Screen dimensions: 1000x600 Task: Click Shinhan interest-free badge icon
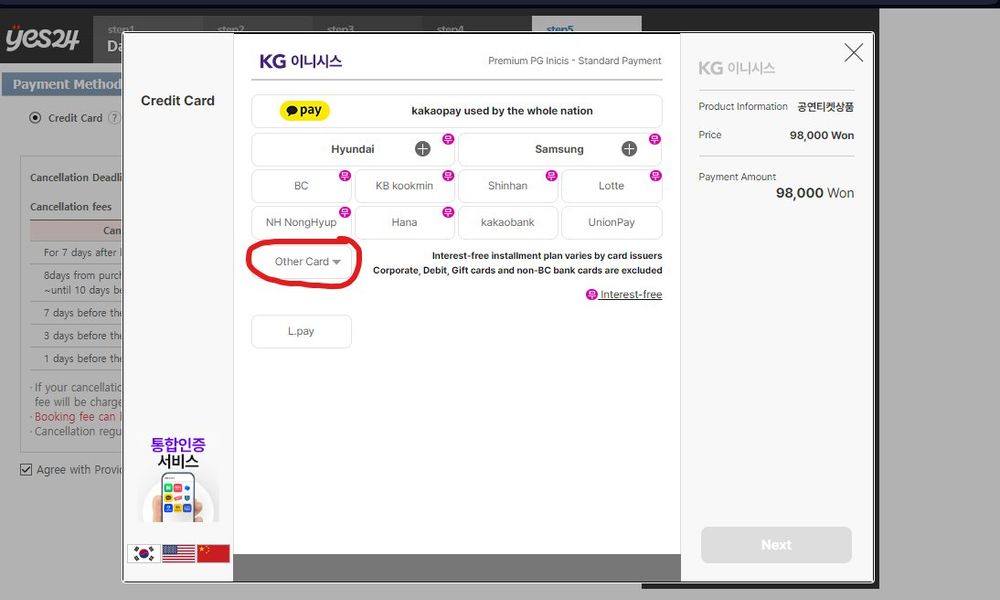(552, 175)
